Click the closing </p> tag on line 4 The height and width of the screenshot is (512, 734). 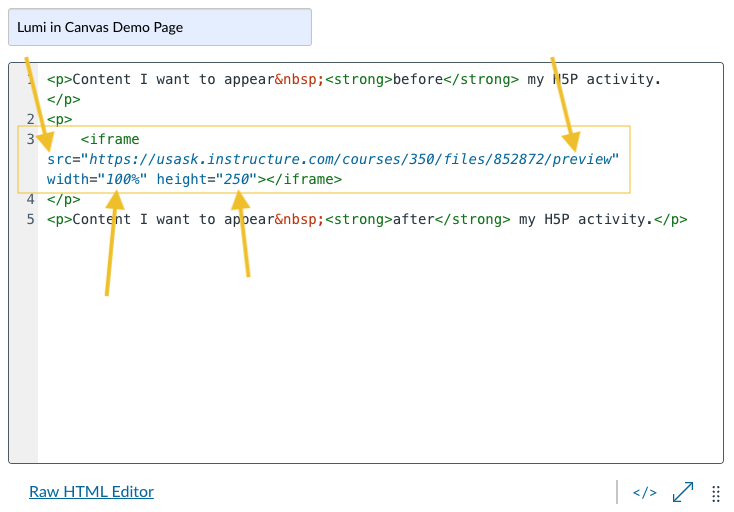coord(64,200)
